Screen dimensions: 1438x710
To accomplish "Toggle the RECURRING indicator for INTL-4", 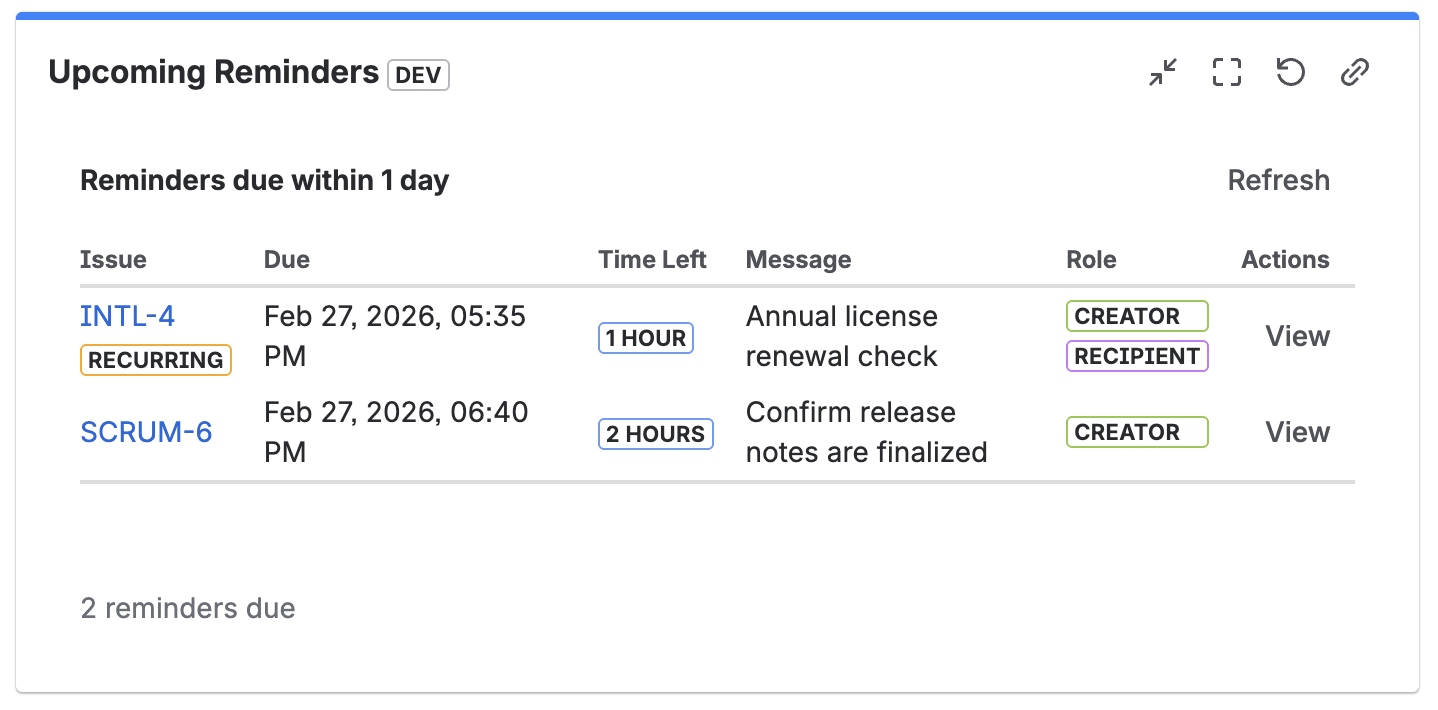I will (155, 360).
